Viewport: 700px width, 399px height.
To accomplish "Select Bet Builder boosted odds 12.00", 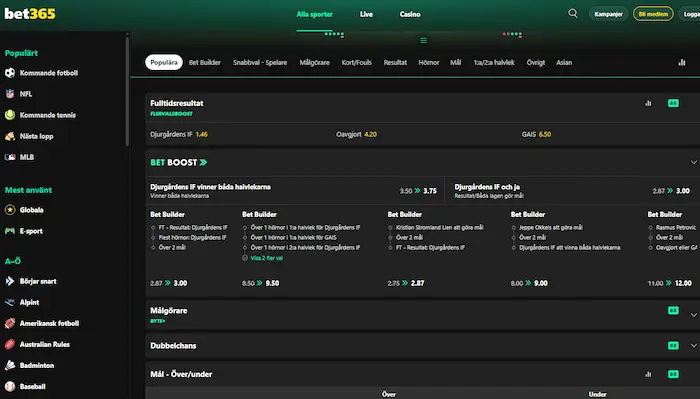I will (670, 283).
